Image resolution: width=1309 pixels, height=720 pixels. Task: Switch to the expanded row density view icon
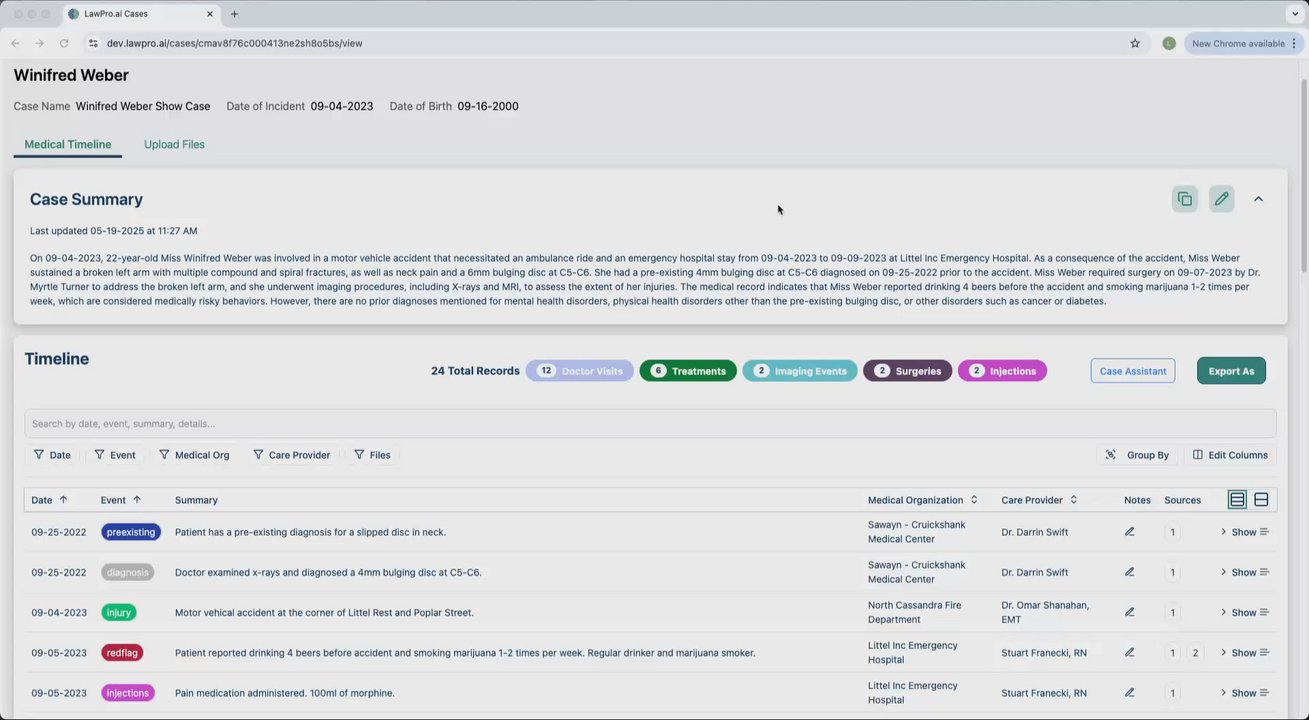point(1261,500)
